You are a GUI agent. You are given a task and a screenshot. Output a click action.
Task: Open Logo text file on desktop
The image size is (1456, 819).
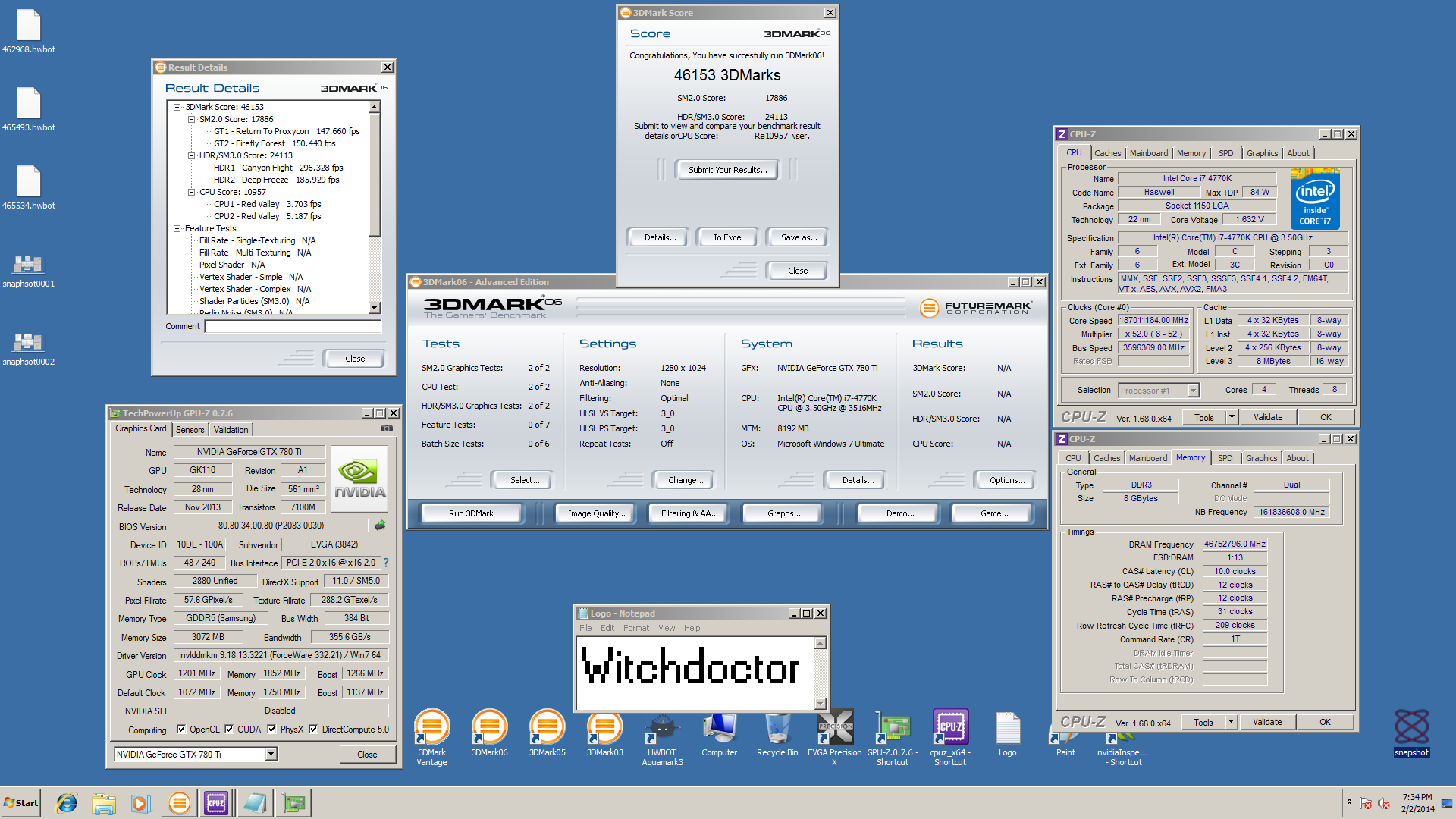1007,733
